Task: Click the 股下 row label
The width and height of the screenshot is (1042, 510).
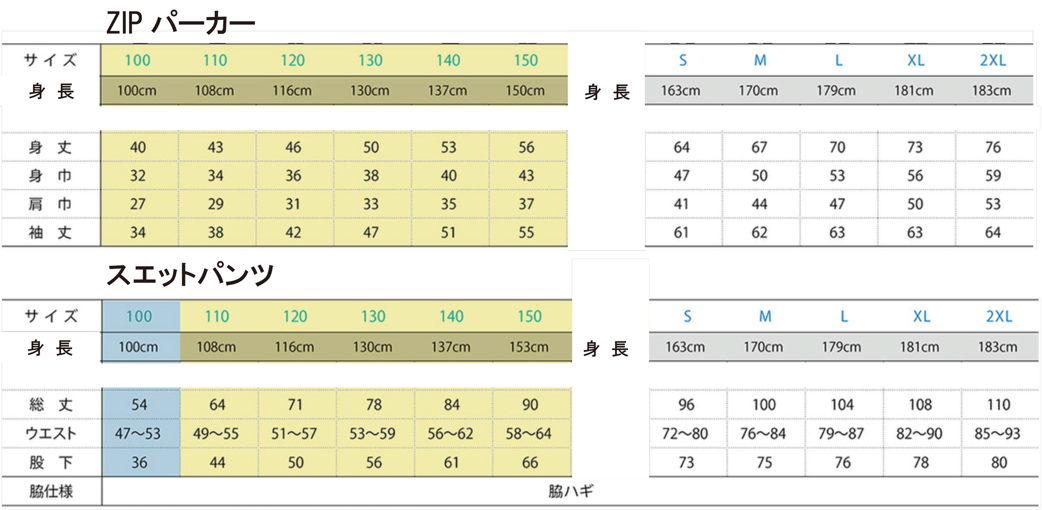Action: pos(51,463)
